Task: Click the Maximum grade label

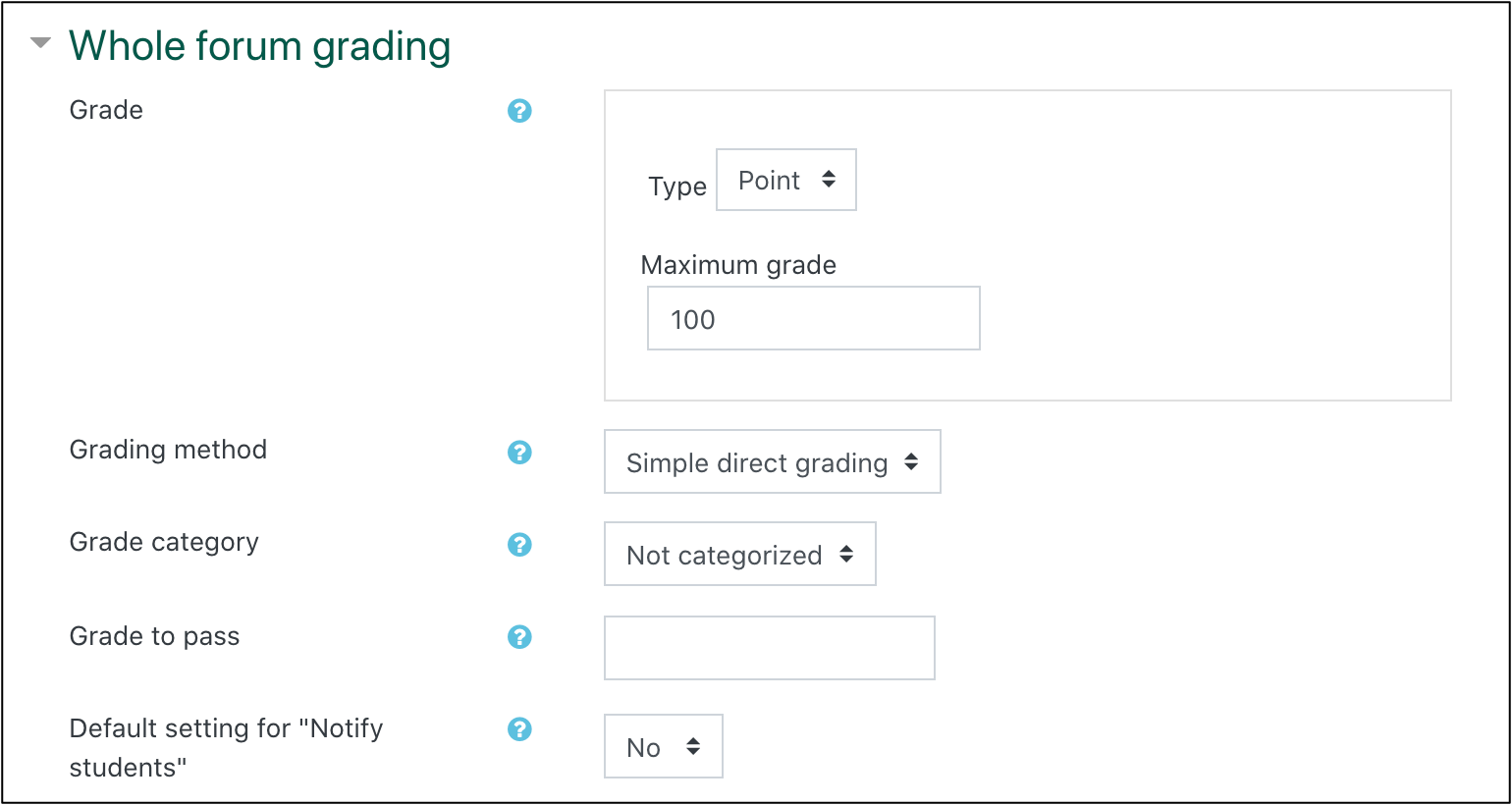Action: (x=737, y=264)
